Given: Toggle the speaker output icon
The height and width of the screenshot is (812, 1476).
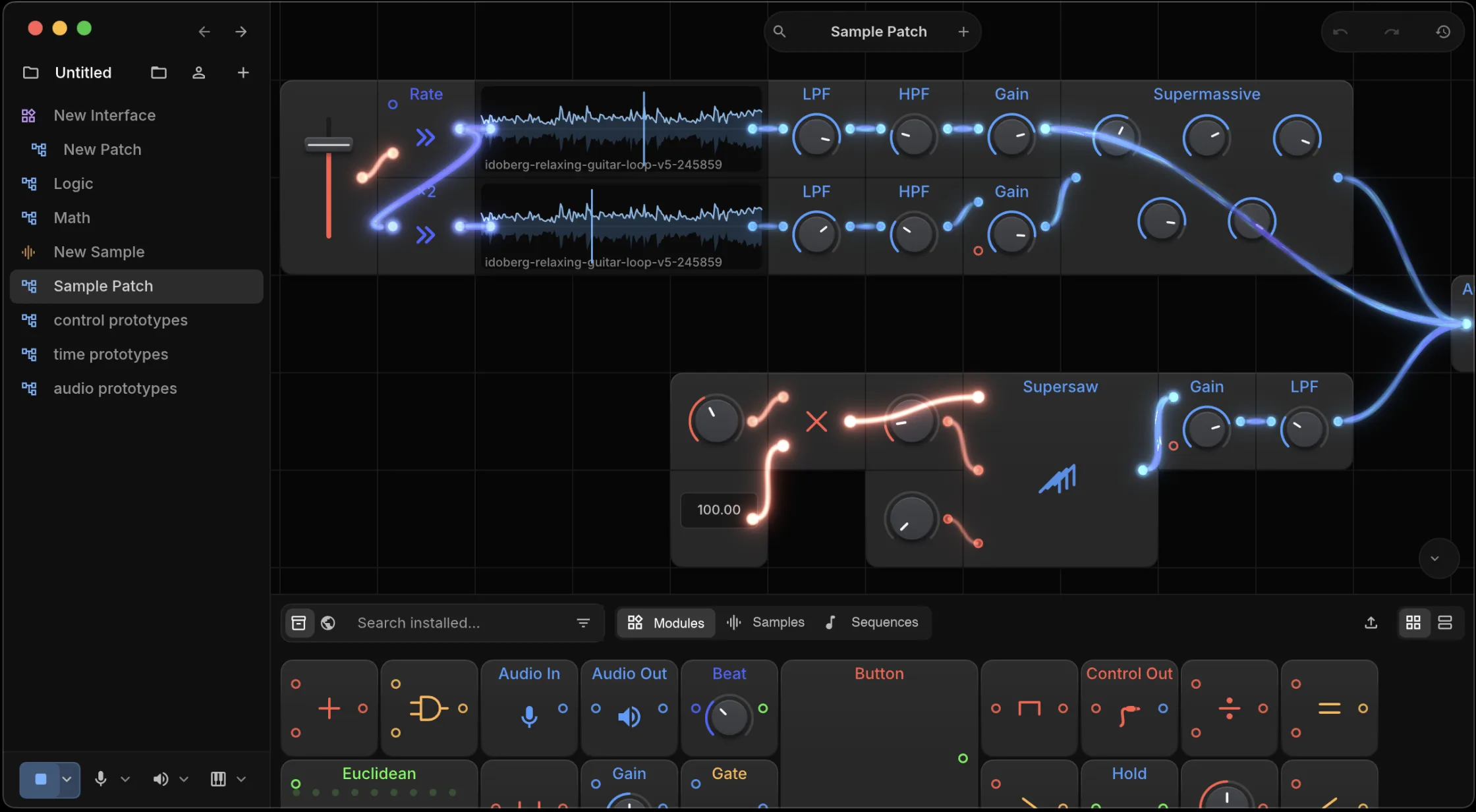Looking at the screenshot, I should [x=160, y=779].
